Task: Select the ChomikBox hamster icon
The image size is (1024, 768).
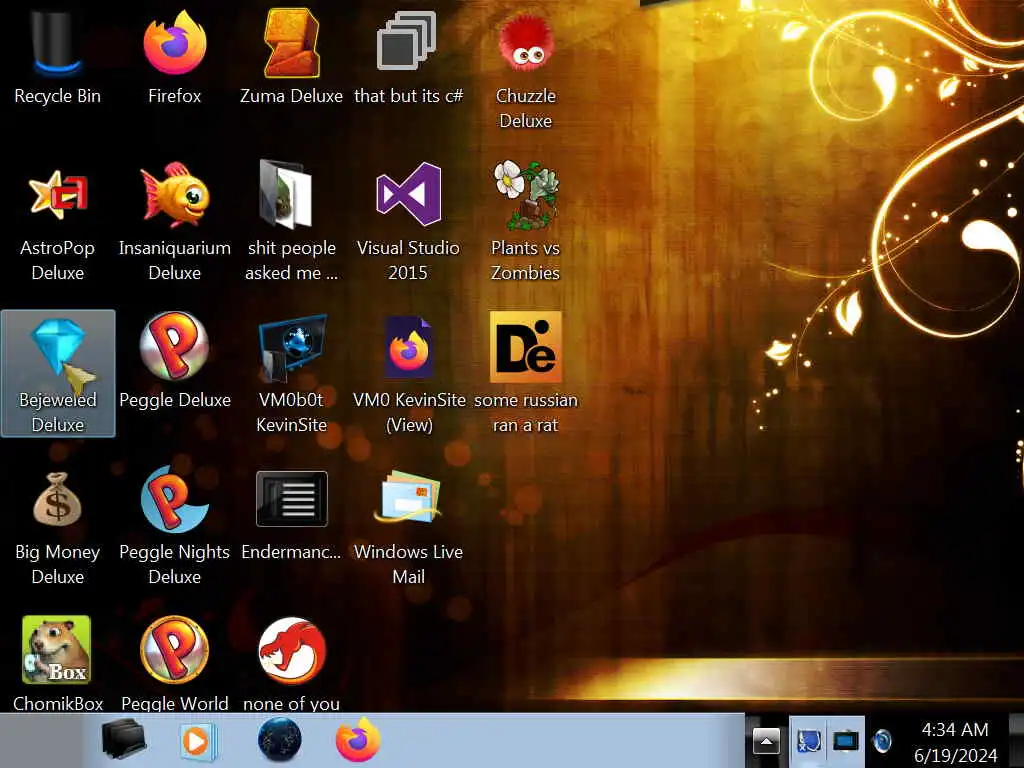Action: pos(56,650)
